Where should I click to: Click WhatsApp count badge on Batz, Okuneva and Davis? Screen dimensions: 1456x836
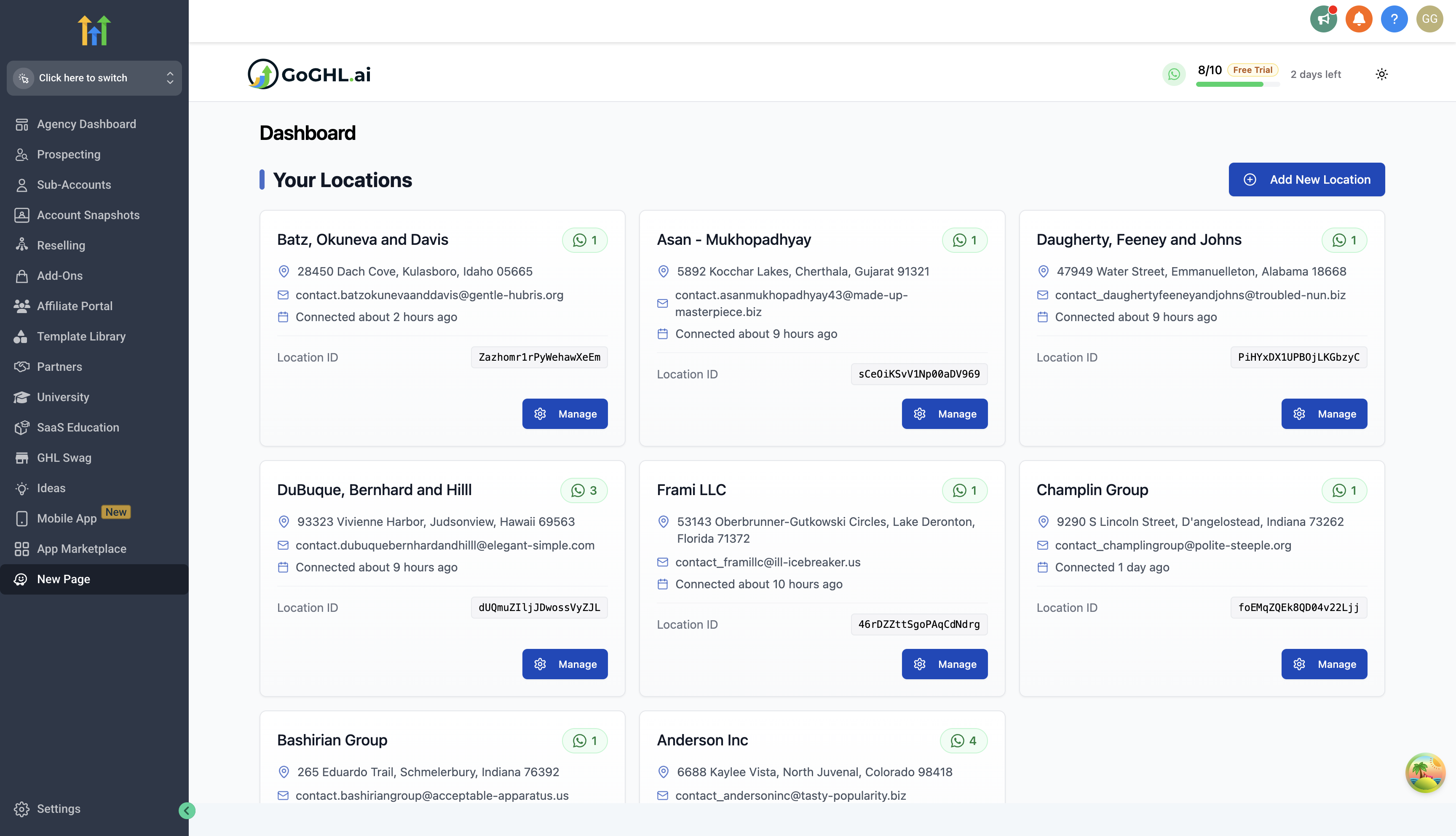pyautogui.click(x=584, y=240)
